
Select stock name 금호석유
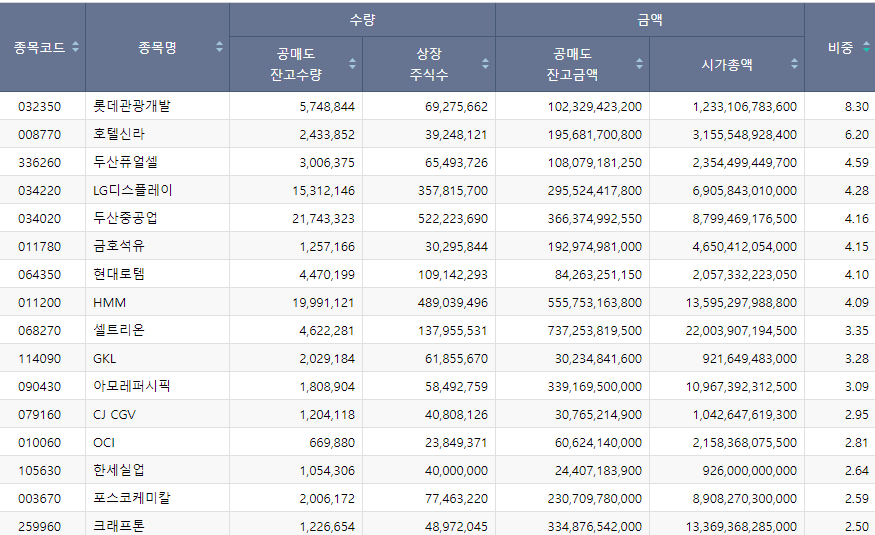pos(119,246)
